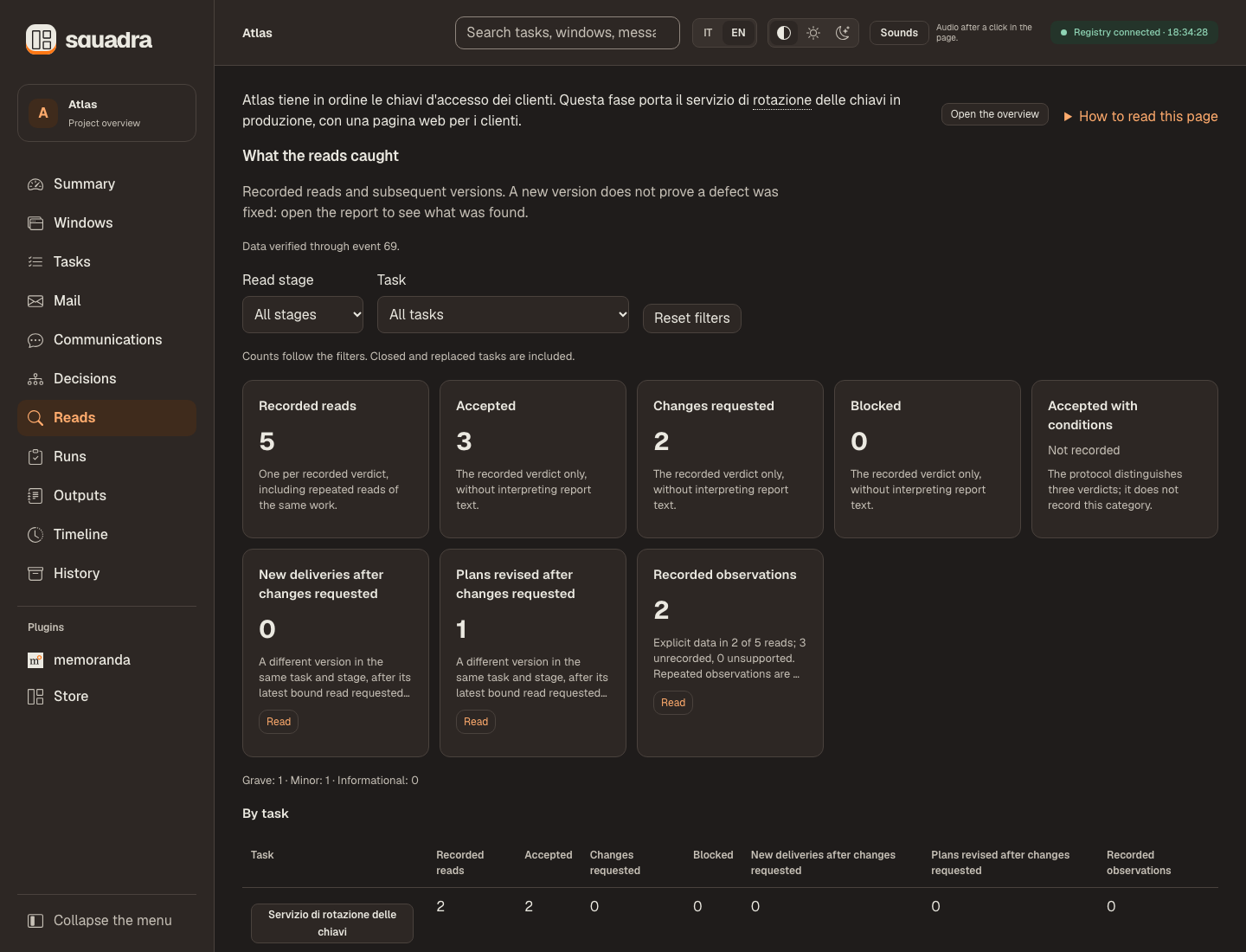The image size is (1246, 952).
Task: Click the search tasks input field
Action: (568, 33)
